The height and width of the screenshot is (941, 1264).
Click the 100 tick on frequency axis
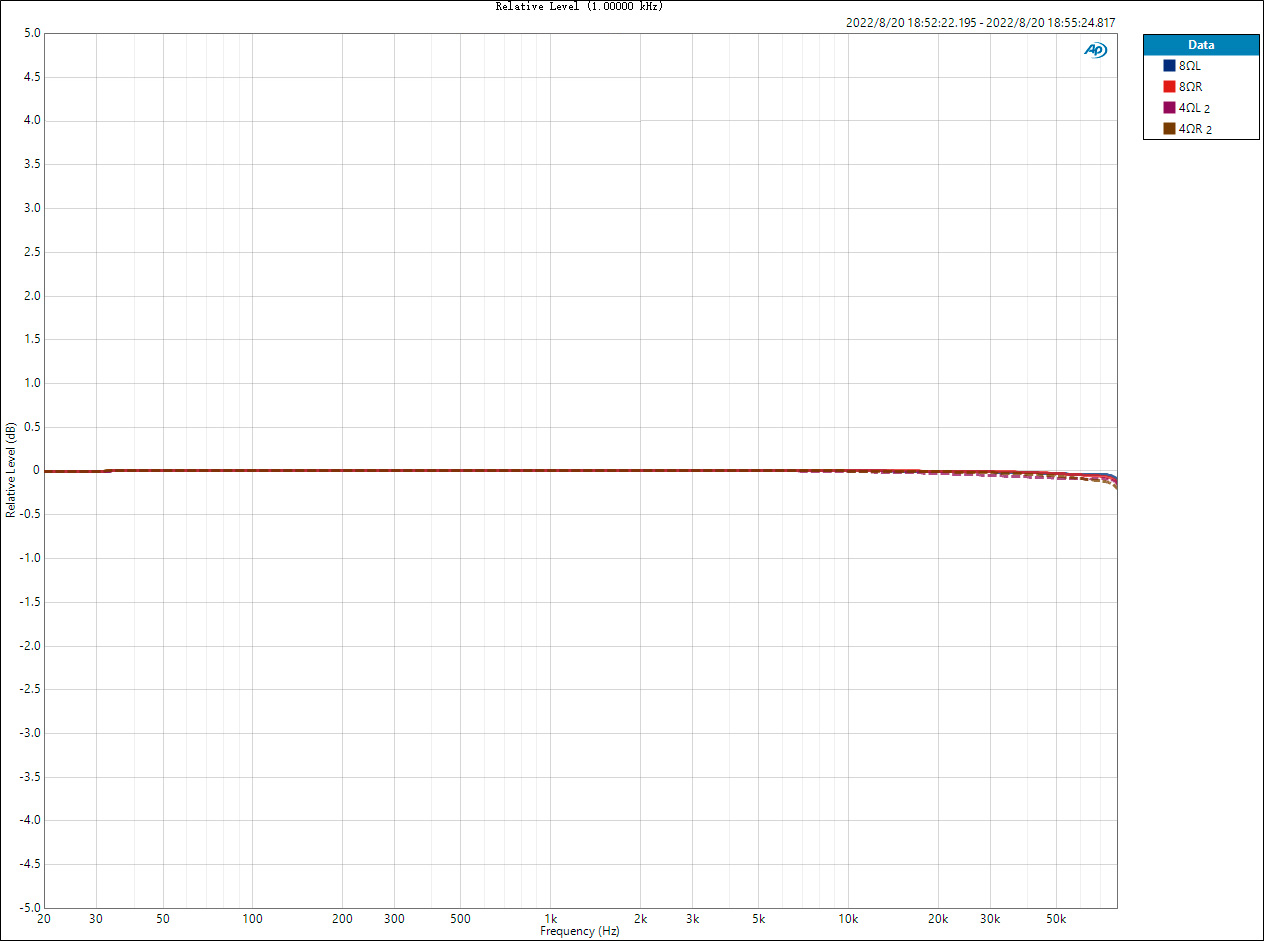pyautogui.click(x=253, y=918)
